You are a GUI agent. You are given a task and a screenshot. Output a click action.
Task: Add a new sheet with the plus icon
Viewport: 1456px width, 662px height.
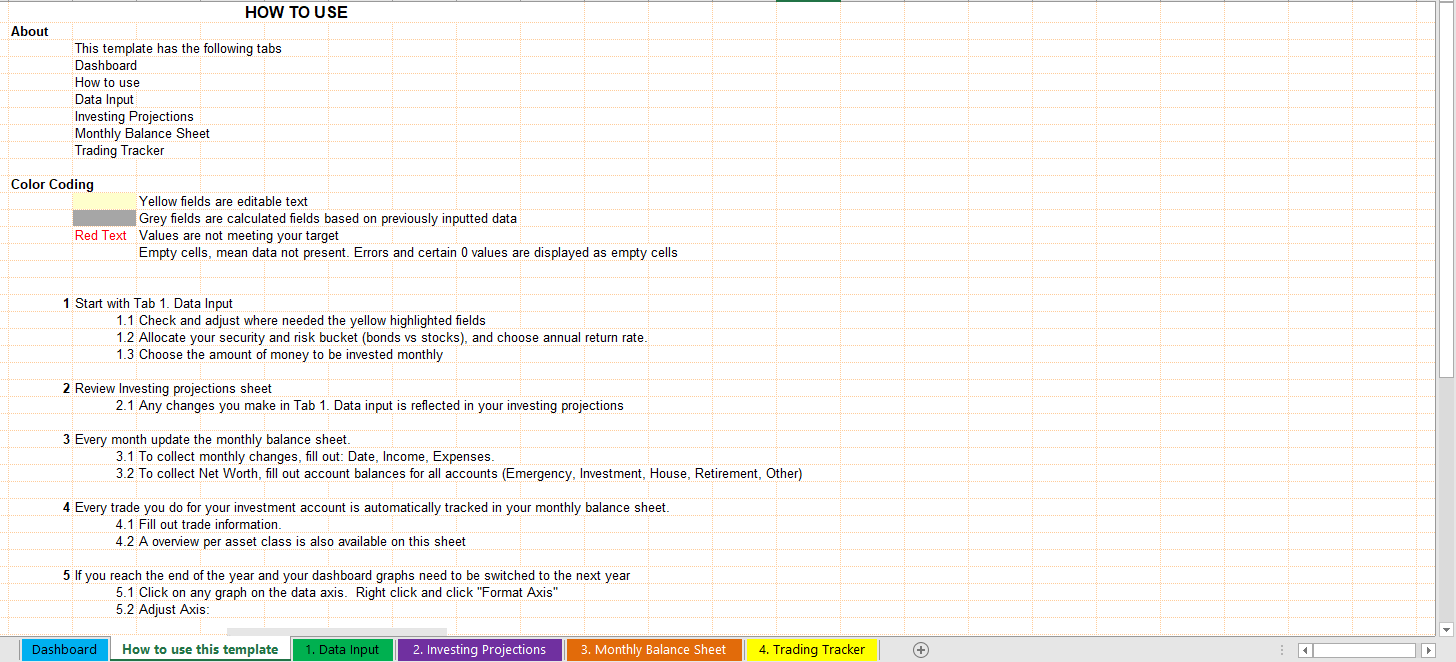pyautogui.click(x=921, y=650)
